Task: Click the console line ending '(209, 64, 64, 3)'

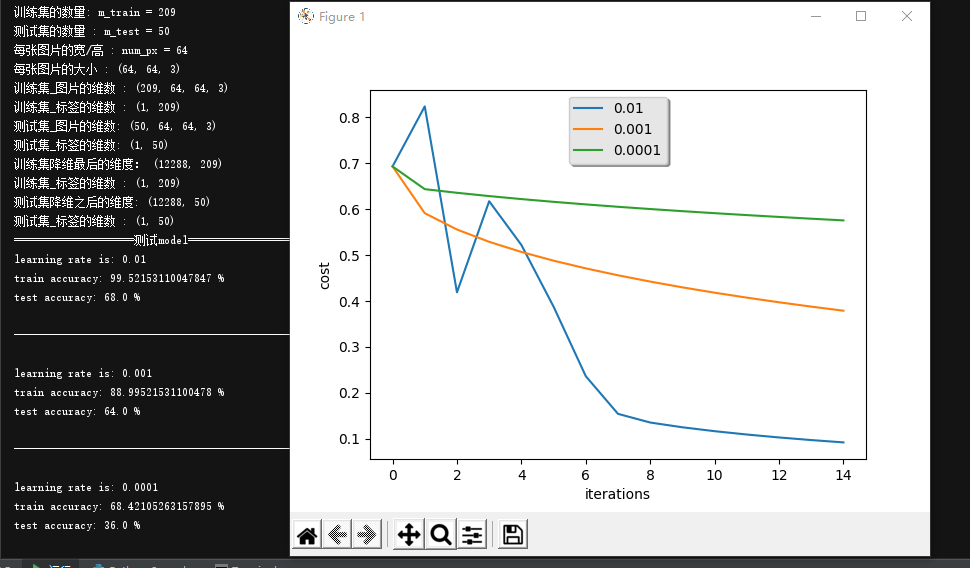Action: pos(121,88)
